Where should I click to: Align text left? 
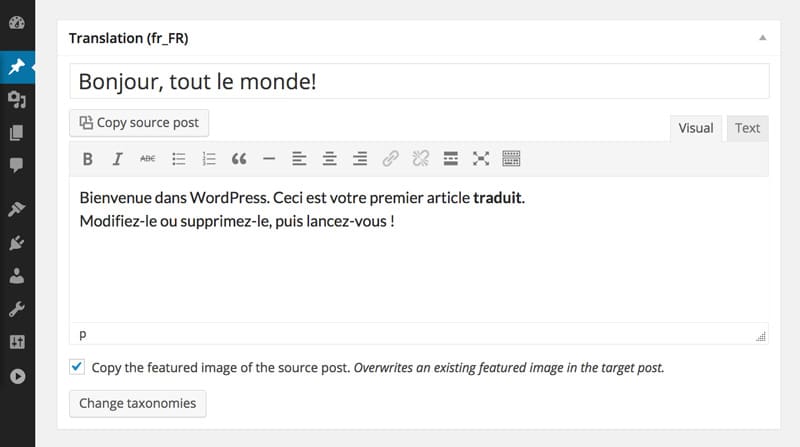tap(299, 159)
